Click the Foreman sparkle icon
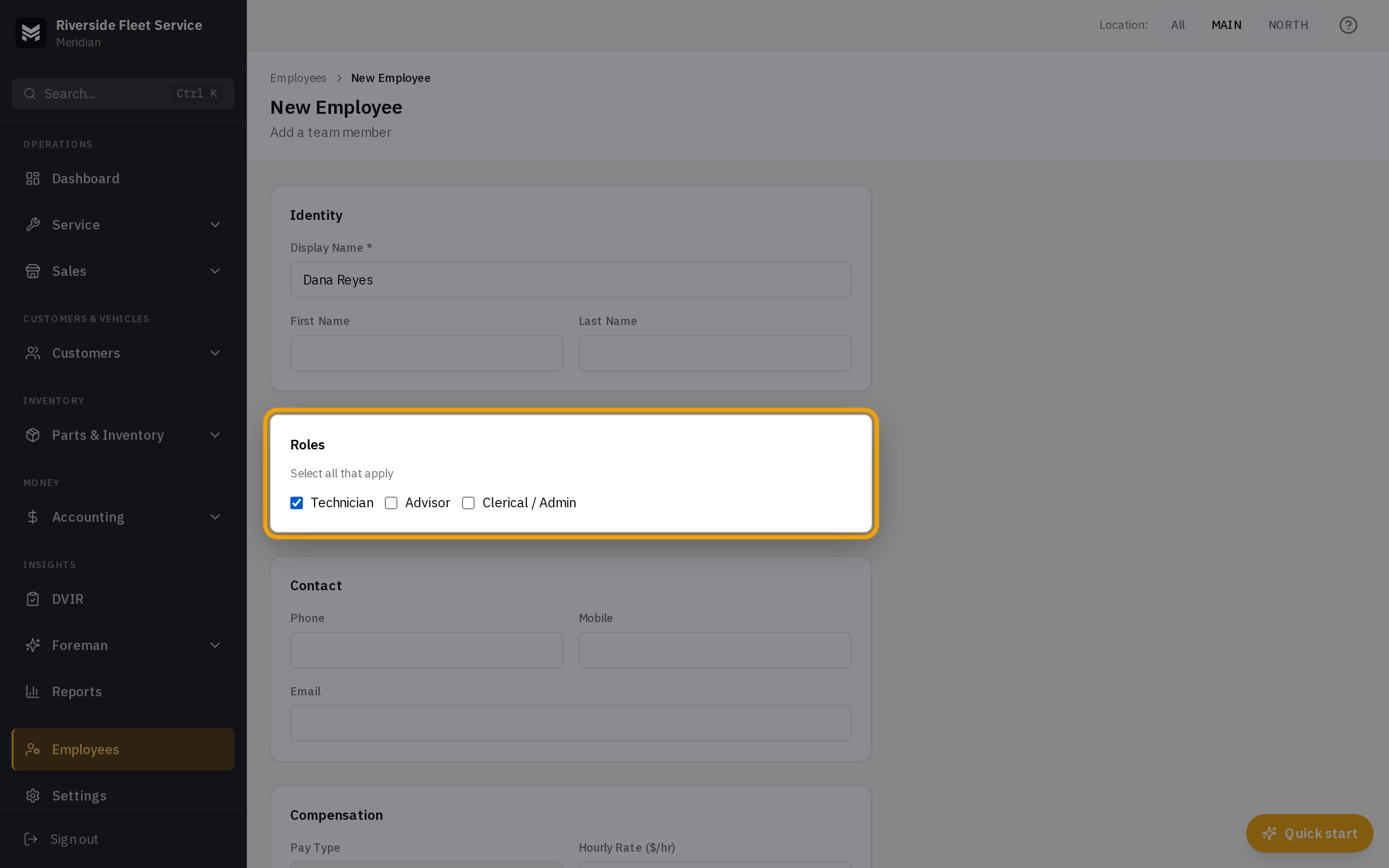This screenshot has width=1389, height=868. [x=33, y=645]
